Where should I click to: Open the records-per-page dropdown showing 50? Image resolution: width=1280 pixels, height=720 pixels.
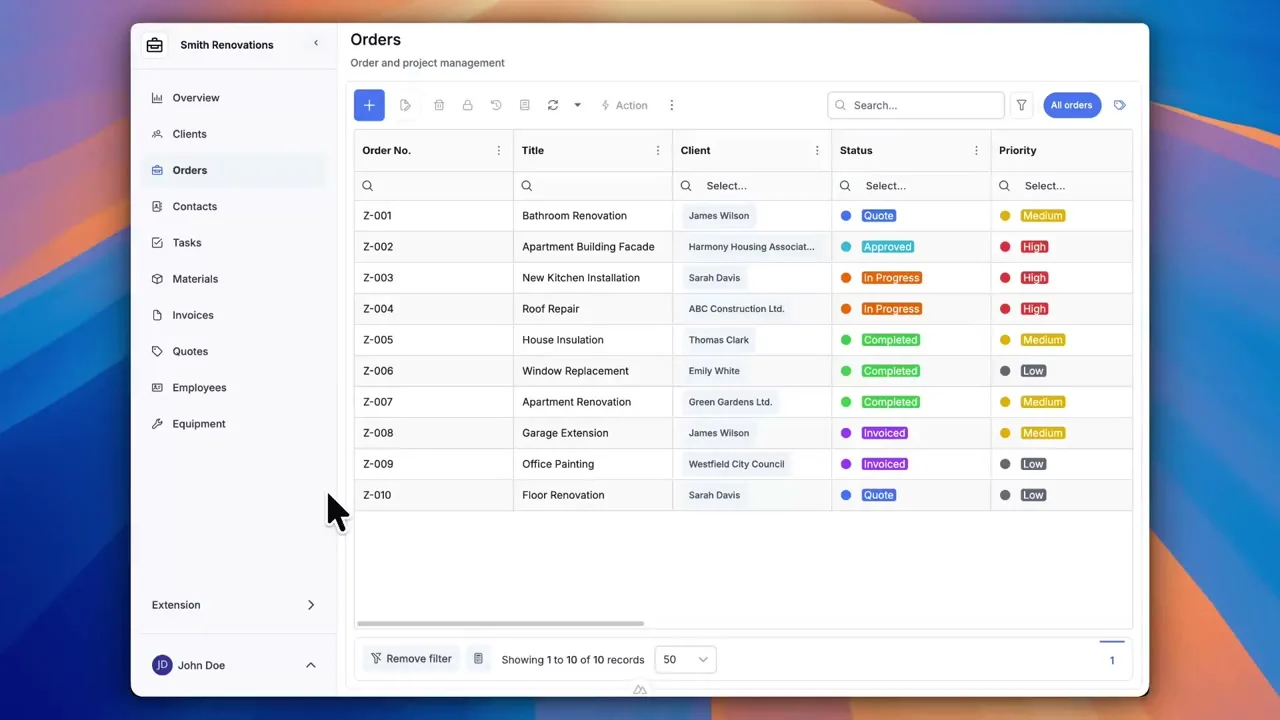pos(684,659)
